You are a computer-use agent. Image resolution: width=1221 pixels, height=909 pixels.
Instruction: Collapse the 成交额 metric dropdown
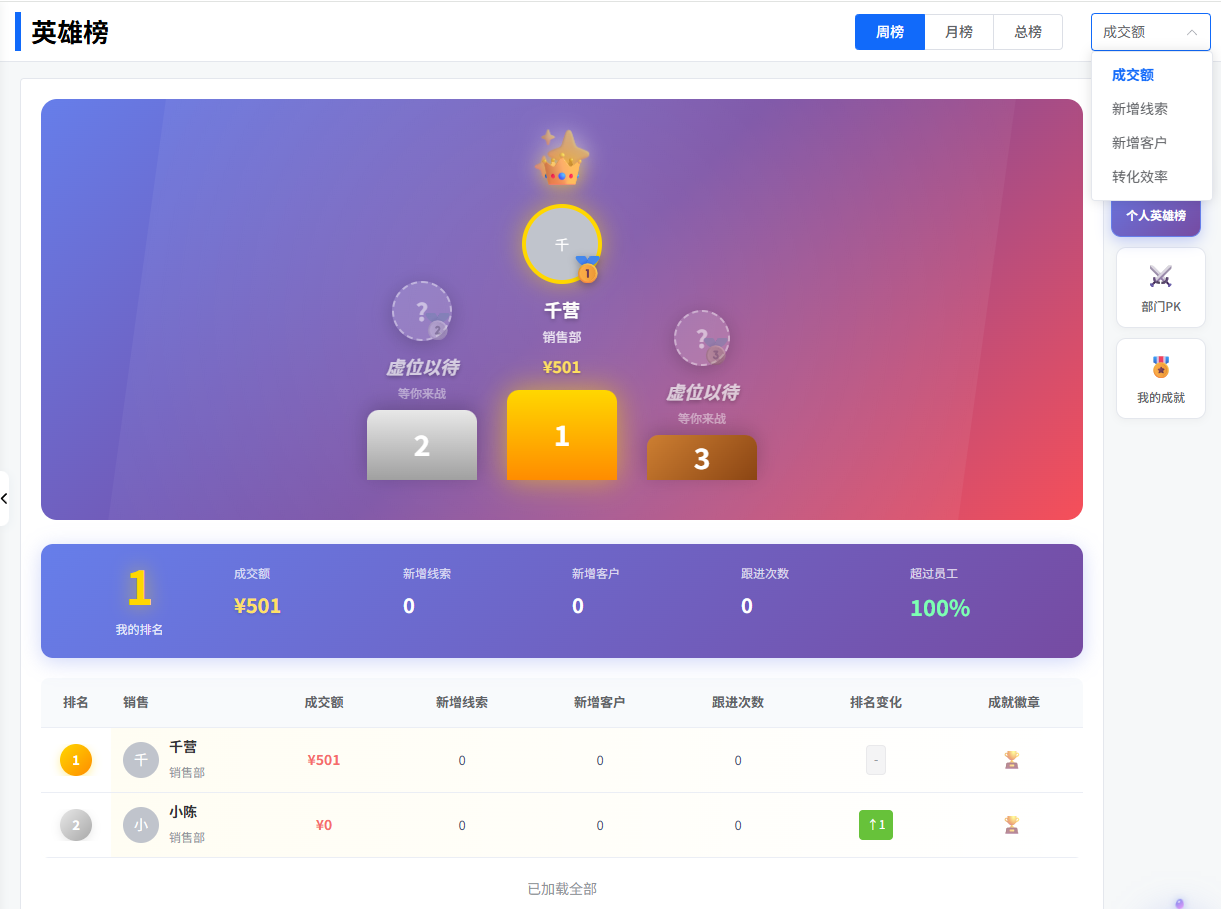tap(1150, 32)
